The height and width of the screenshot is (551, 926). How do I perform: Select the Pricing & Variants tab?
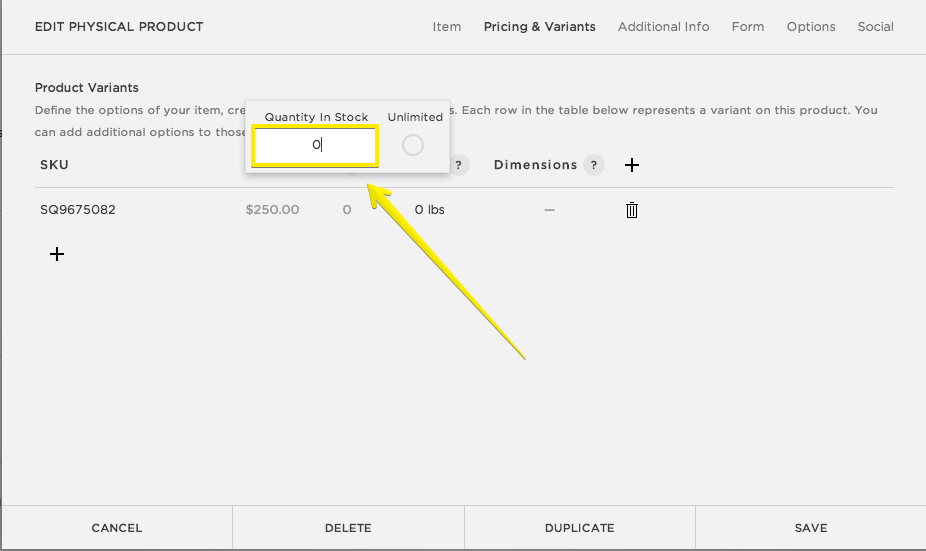point(539,27)
